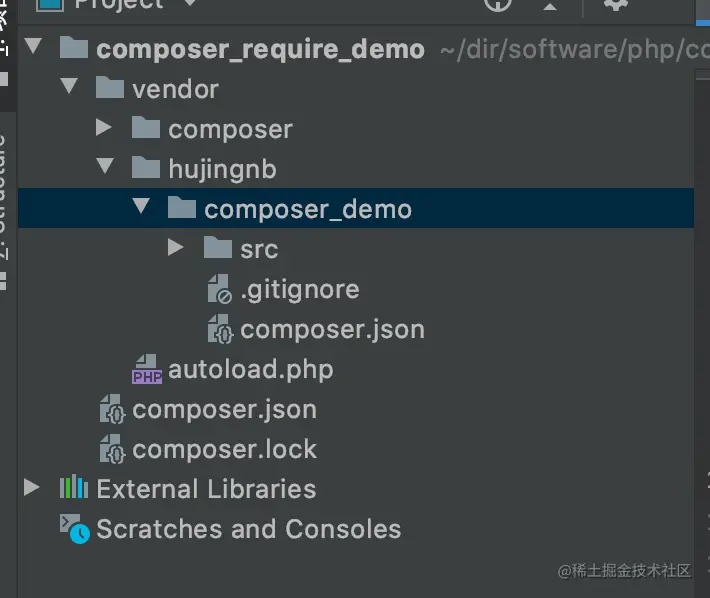
Task: Expand the composer folder arrow
Action: pyautogui.click(x=104, y=129)
